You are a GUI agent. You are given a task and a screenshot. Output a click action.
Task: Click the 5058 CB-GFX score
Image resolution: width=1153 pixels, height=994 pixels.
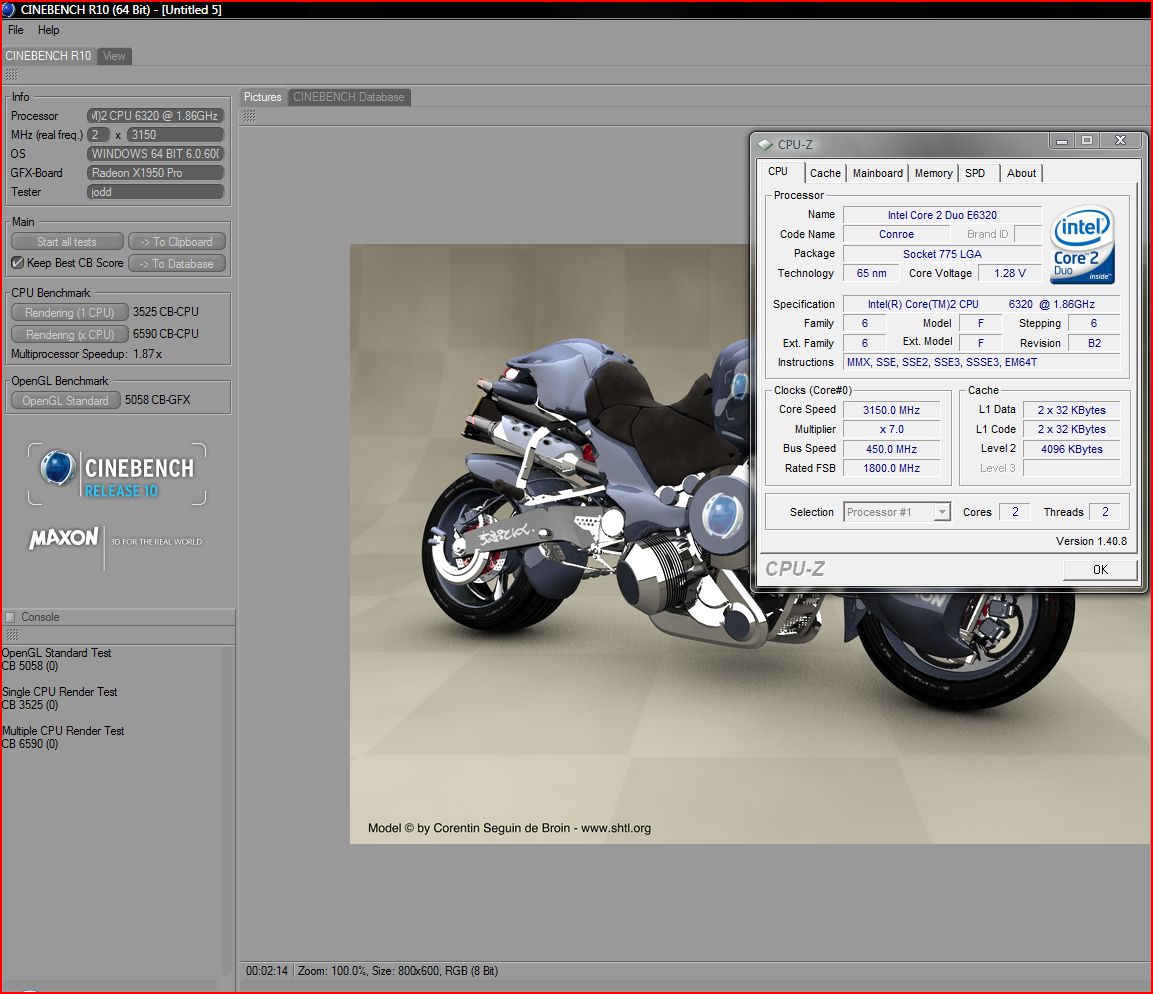pyautogui.click(x=157, y=400)
